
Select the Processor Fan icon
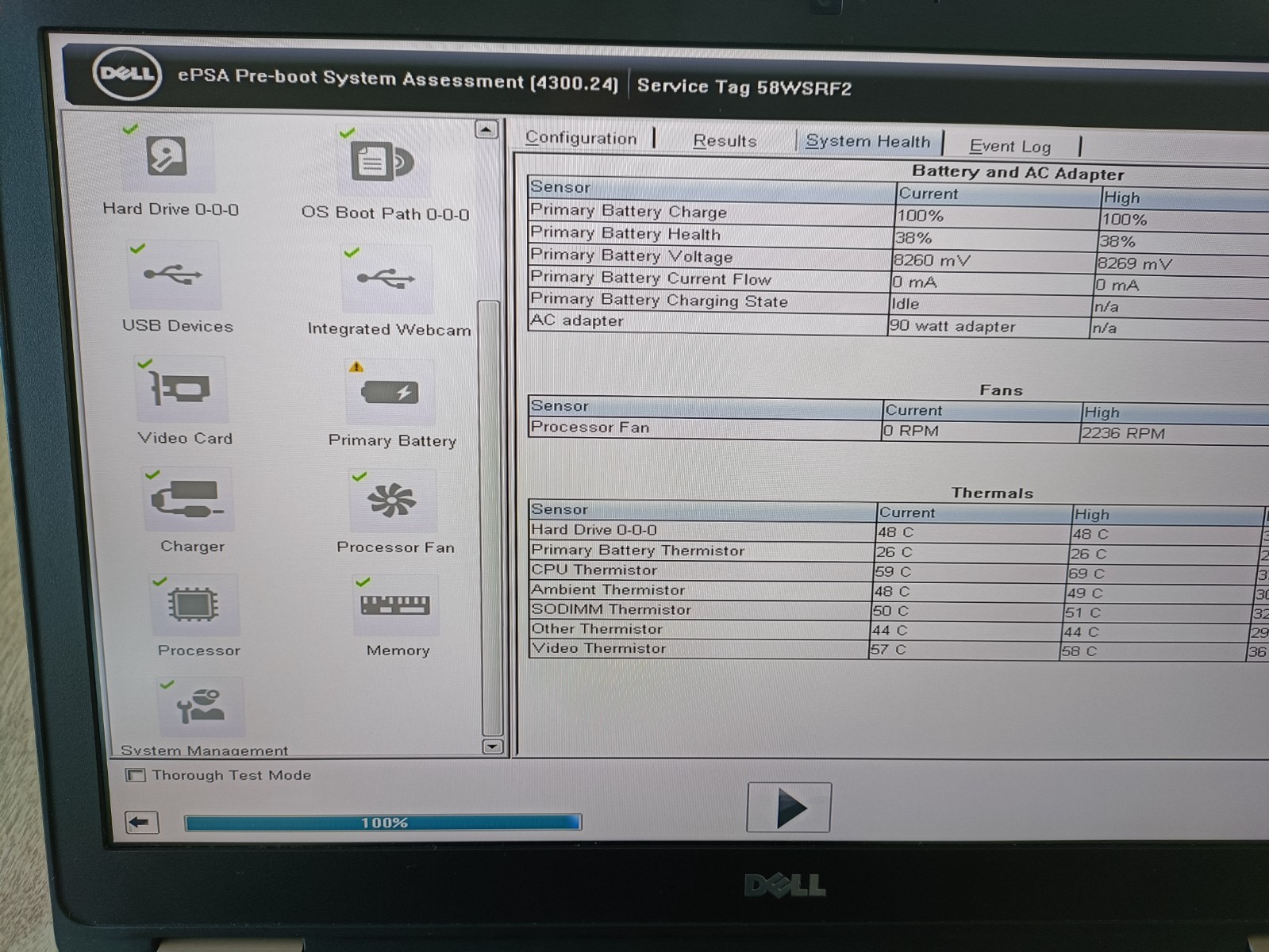(x=392, y=501)
